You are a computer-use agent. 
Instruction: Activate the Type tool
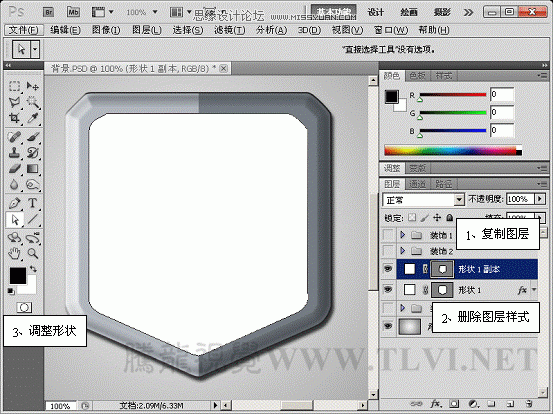[33, 203]
